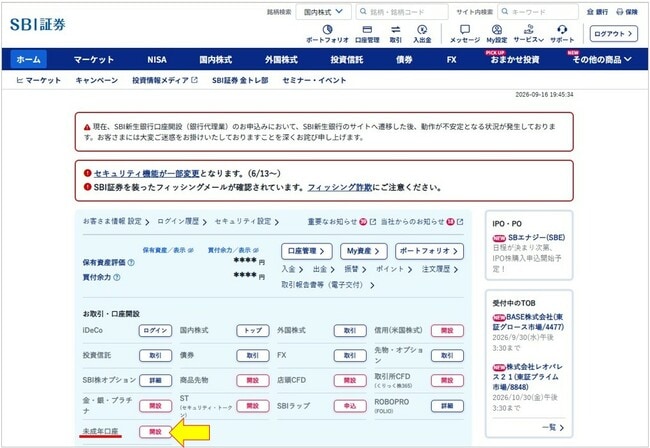Select the おまかせ投資 nav tab
Image resolution: width=650 pixels, height=448 pixels.
click(x=514, y=59)
